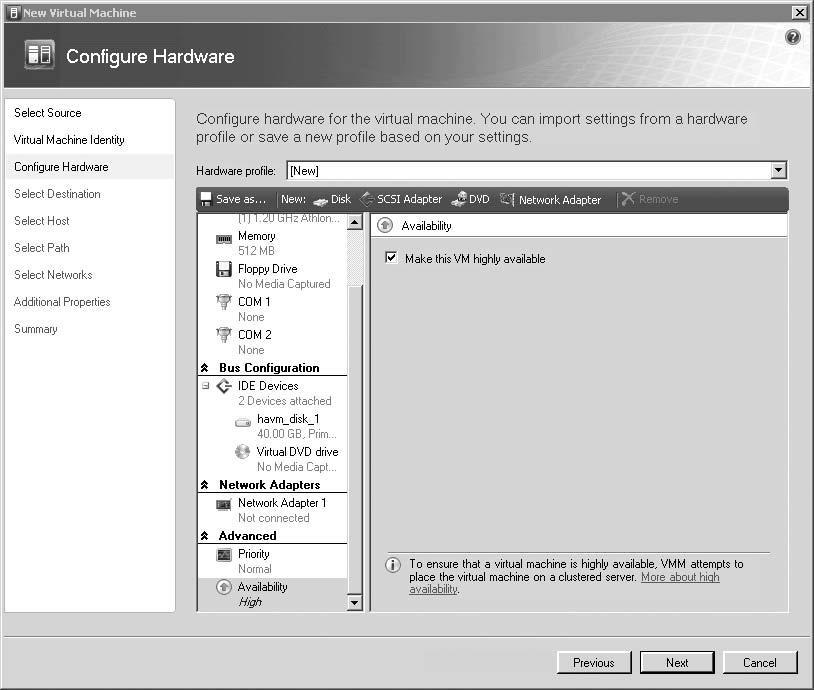
Task: Open the Hardware profile dropdown arrow
Action: (x=778, y=170)
